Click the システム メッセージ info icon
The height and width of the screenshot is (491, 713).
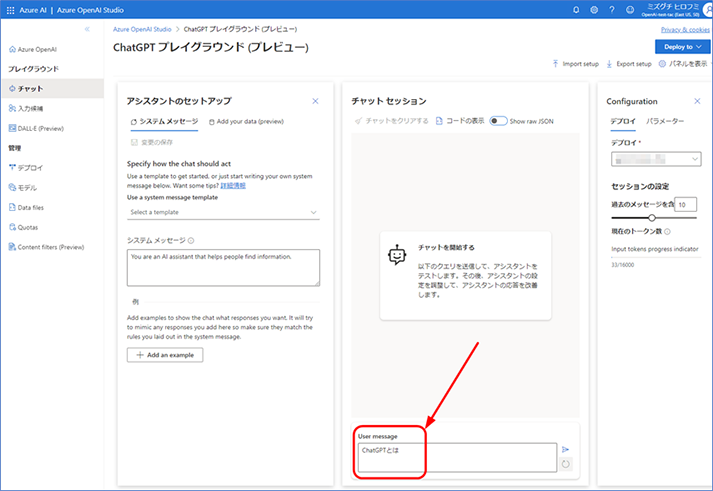click(x=191, y=240)
